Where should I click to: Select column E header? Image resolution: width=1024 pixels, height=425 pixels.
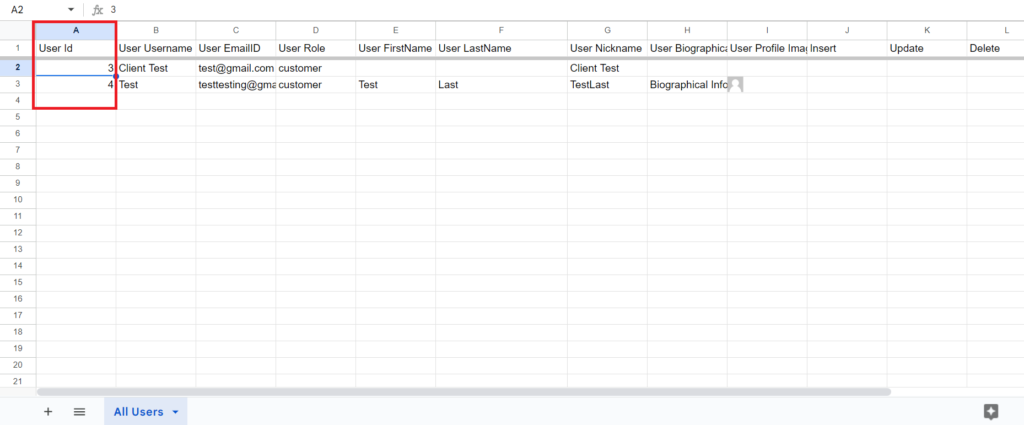(396, 30)
